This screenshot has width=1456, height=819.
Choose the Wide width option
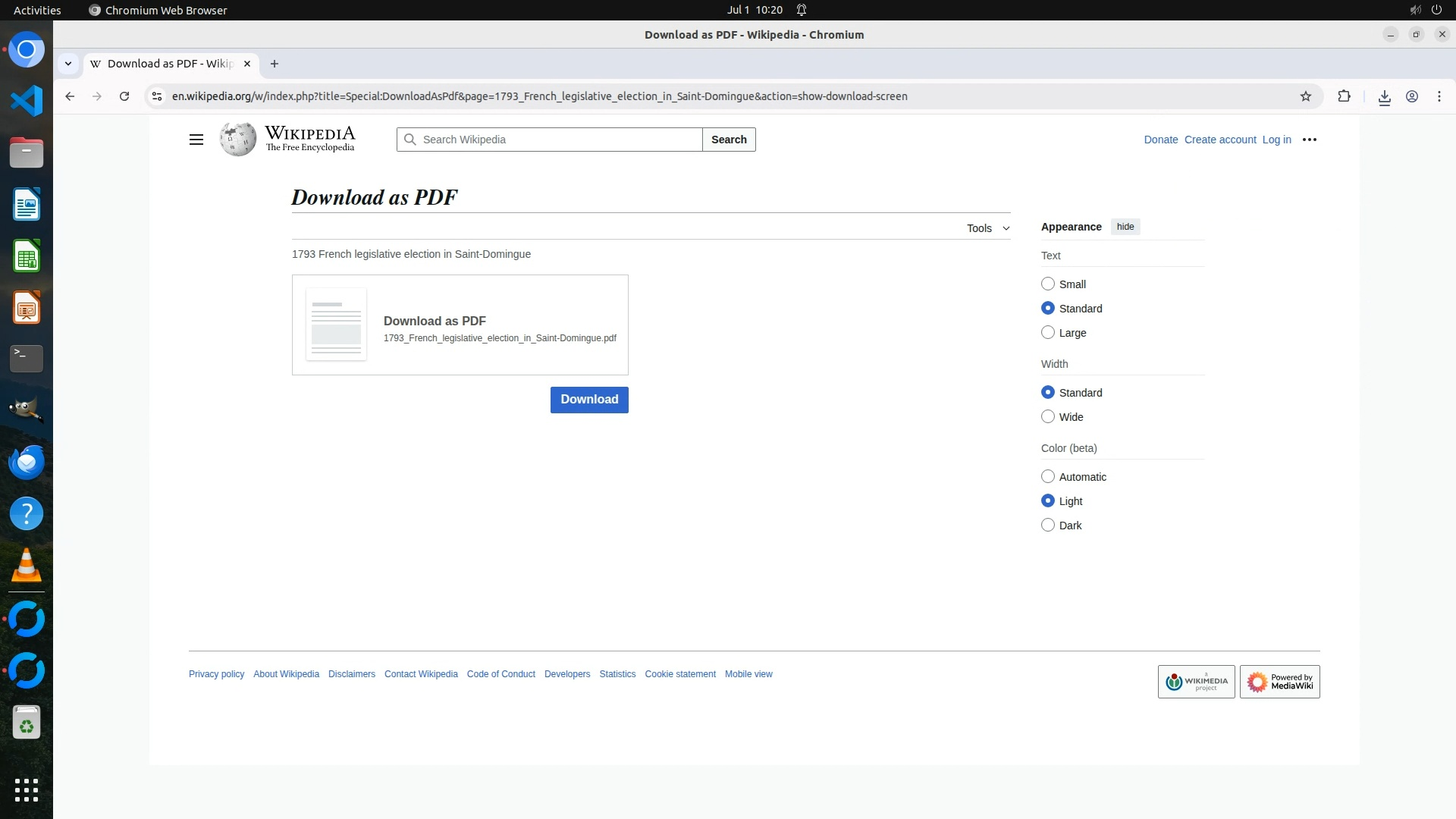[1048, 416]
